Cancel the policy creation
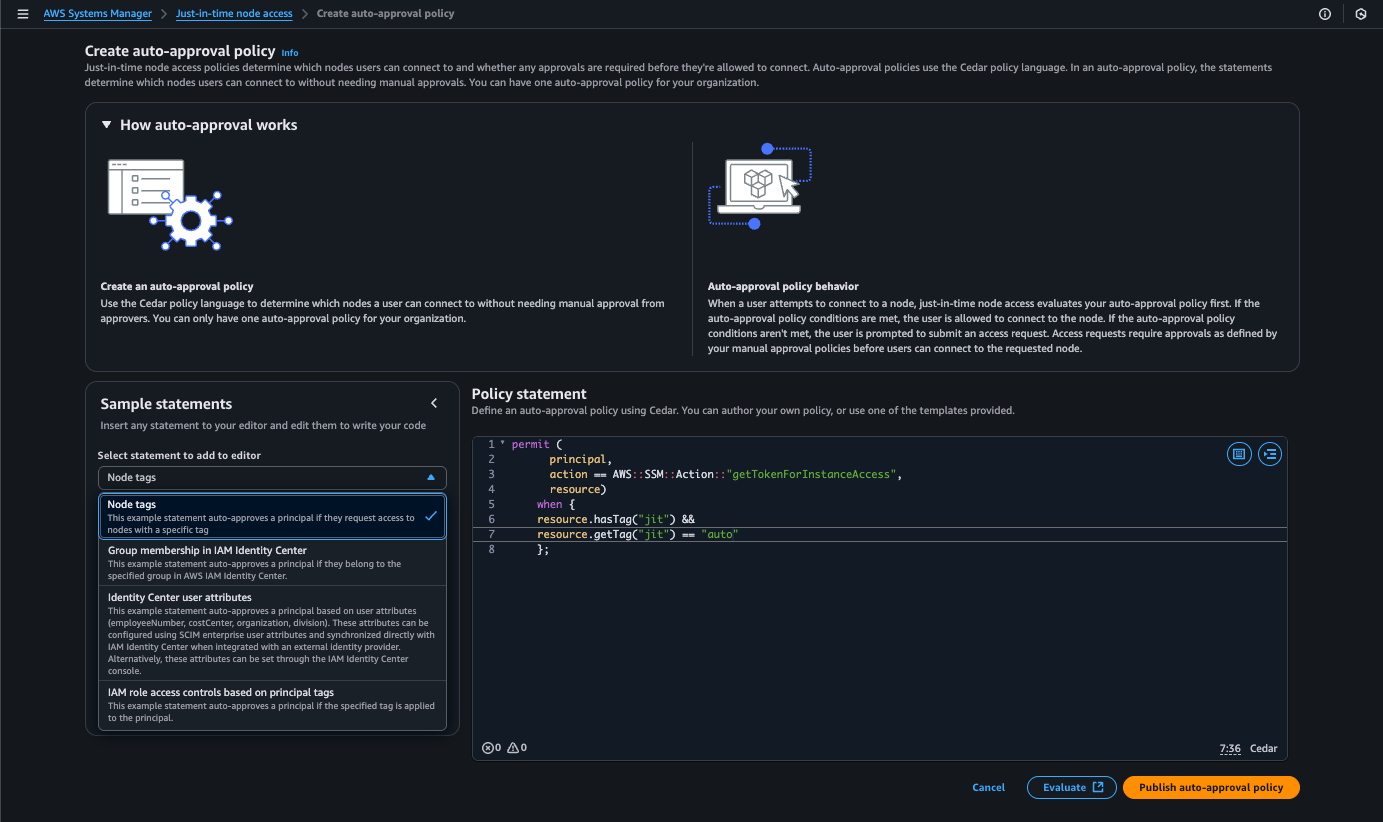 (x=988, y=787)
